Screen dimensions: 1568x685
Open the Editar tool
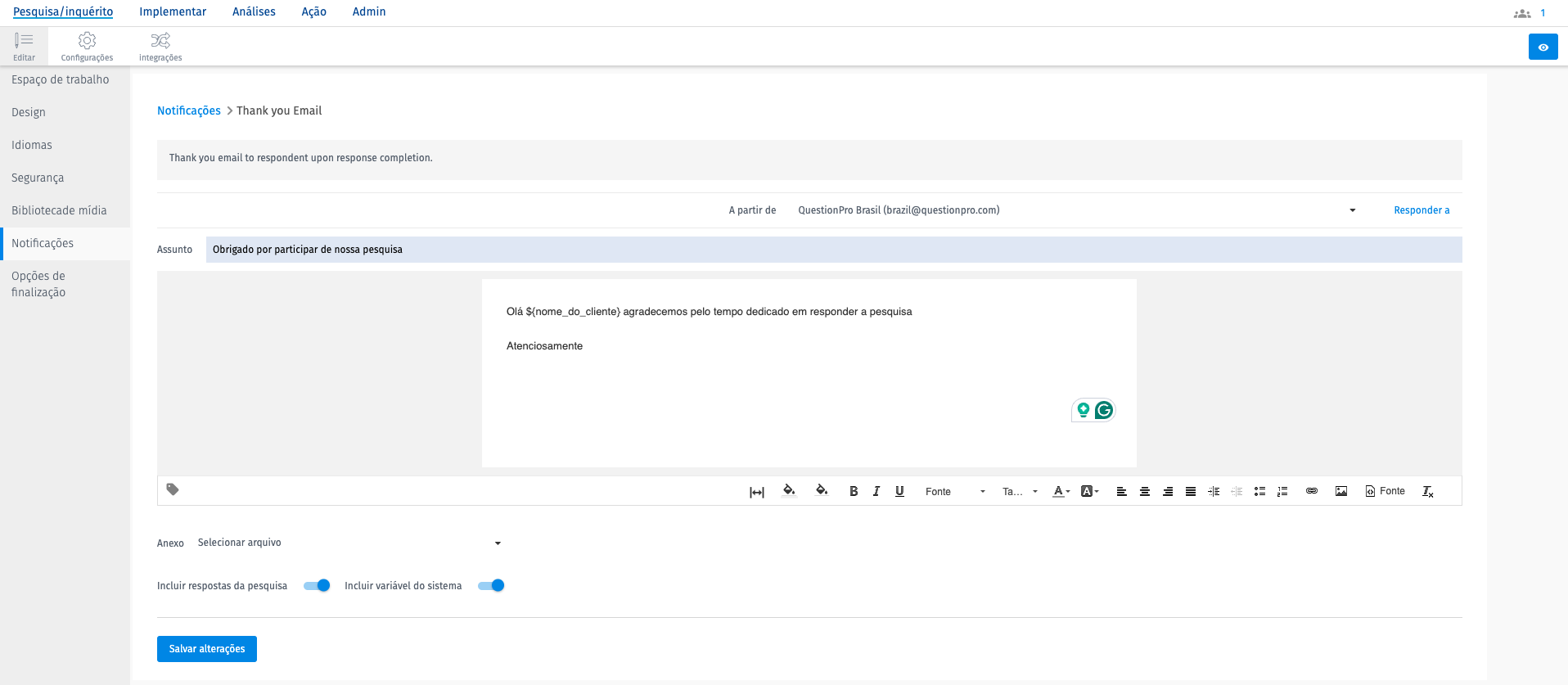[x=24, y=47]
